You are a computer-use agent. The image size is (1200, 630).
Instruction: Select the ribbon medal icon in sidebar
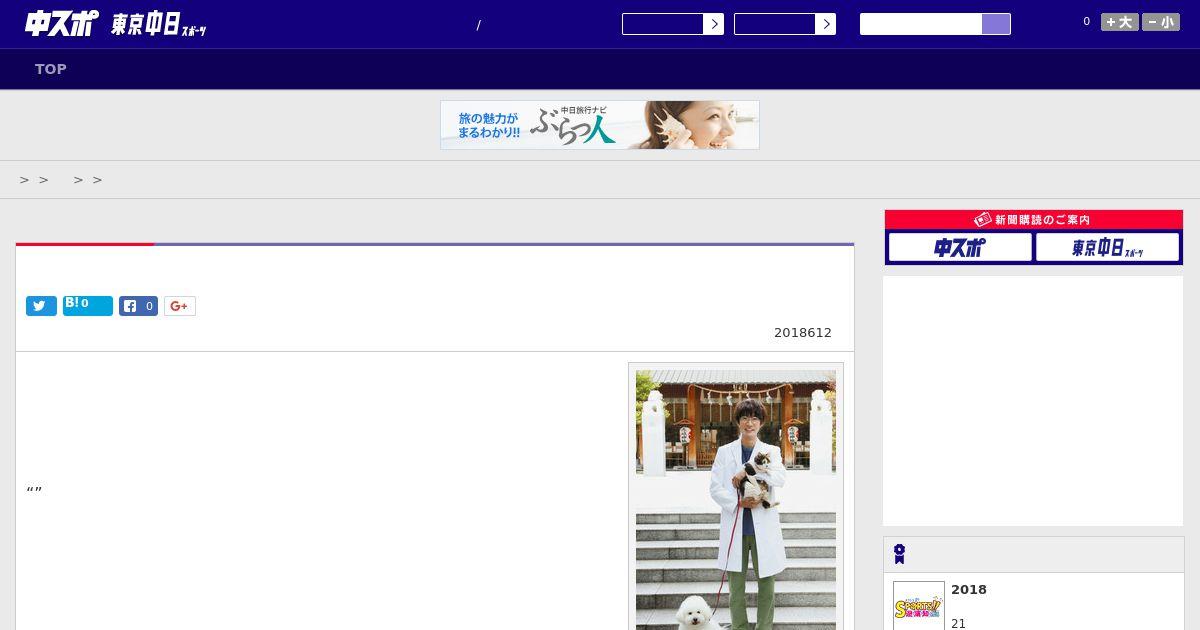pyautogui.click(x=899, y=554)
